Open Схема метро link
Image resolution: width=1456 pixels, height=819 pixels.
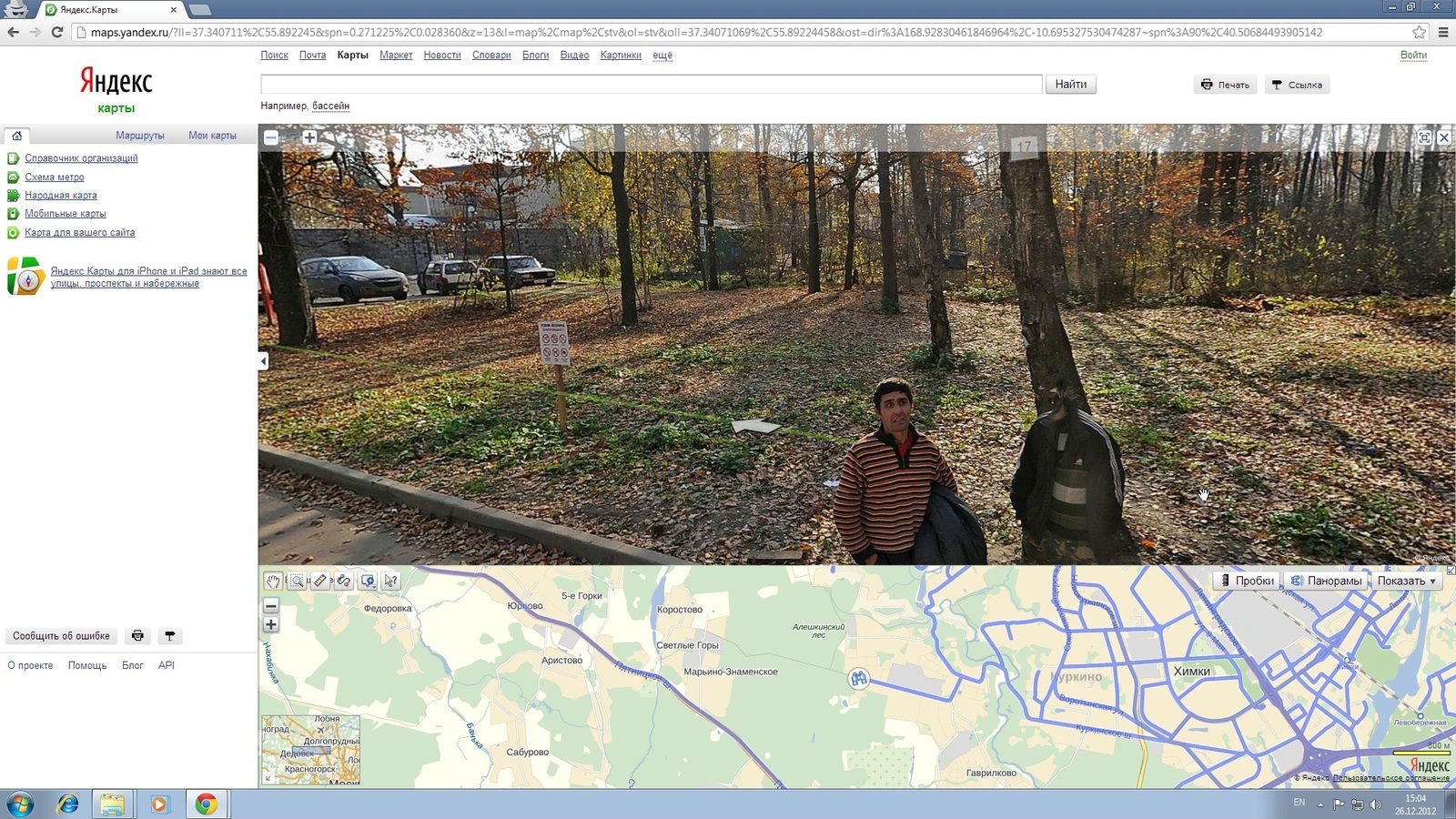tap(55, 177)
